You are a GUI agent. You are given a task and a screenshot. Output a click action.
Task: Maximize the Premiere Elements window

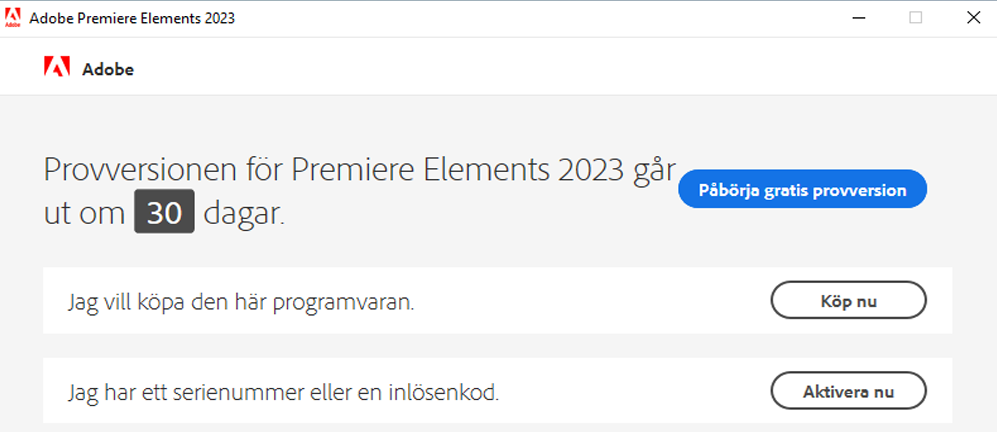[x=915, y=18]
